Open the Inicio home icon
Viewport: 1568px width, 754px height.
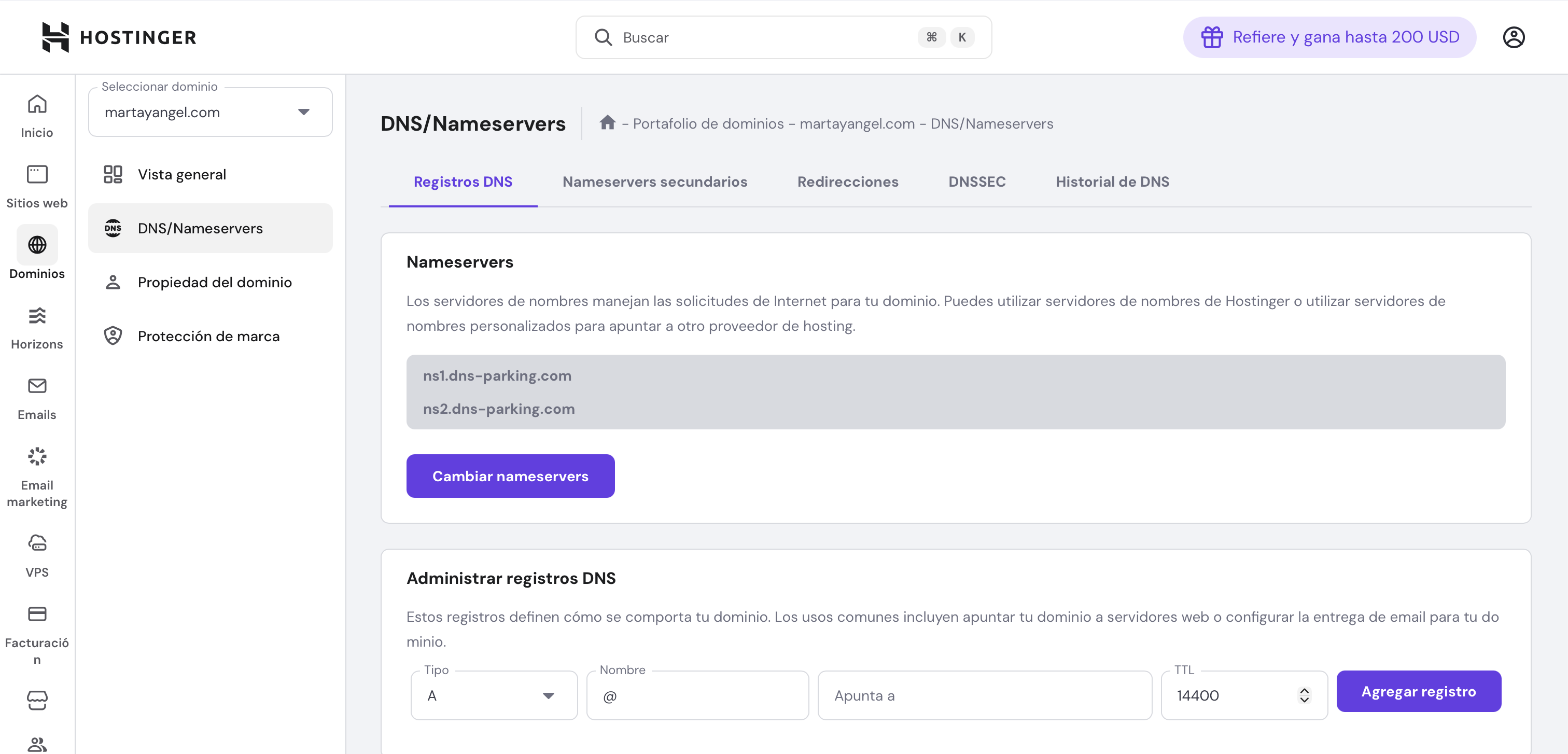[36, 105]
